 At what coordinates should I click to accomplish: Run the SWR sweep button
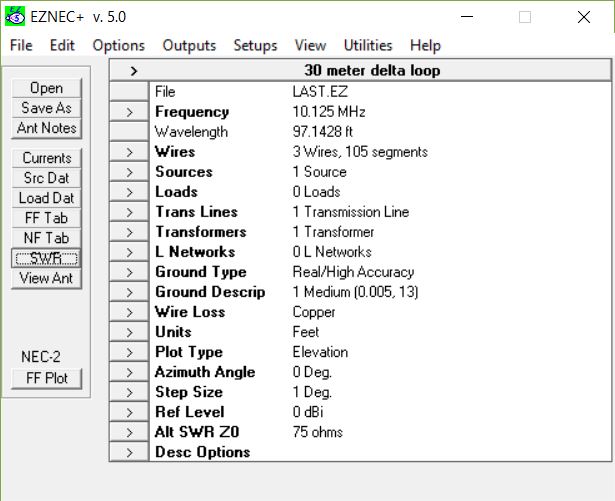point(47,258)
